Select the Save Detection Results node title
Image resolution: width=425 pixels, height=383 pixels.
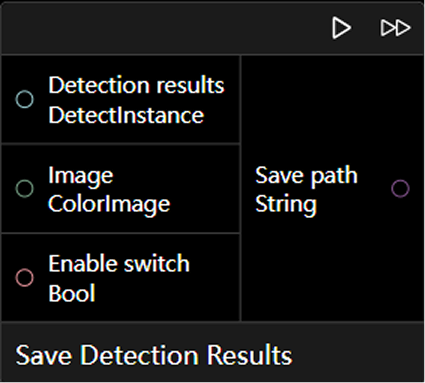pos(154,355)
